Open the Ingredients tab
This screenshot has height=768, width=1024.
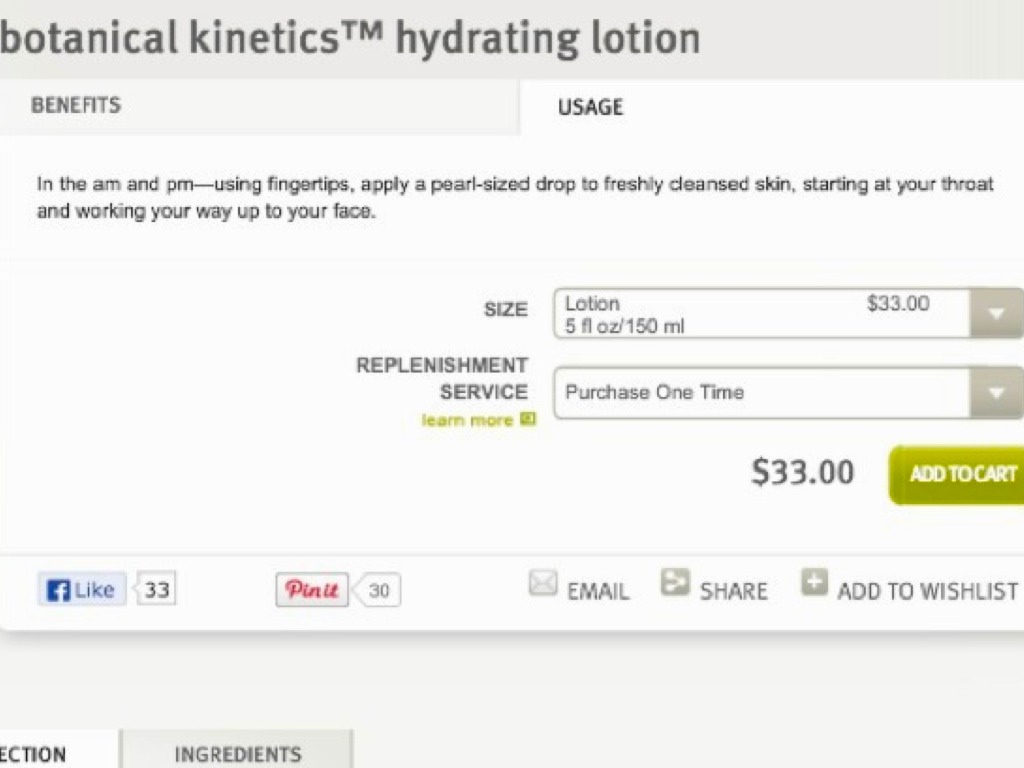click(x=238, y=753)
